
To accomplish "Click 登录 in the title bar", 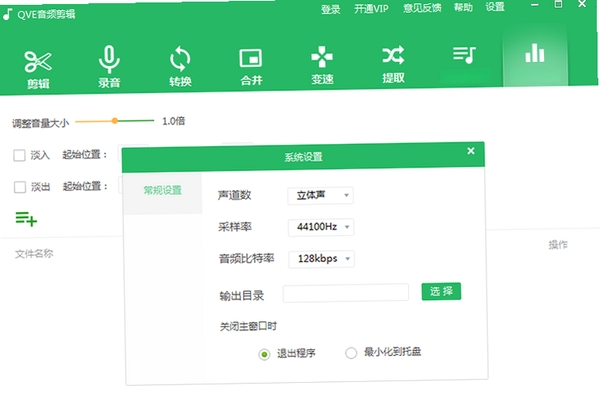I will (x=331, y=9).
